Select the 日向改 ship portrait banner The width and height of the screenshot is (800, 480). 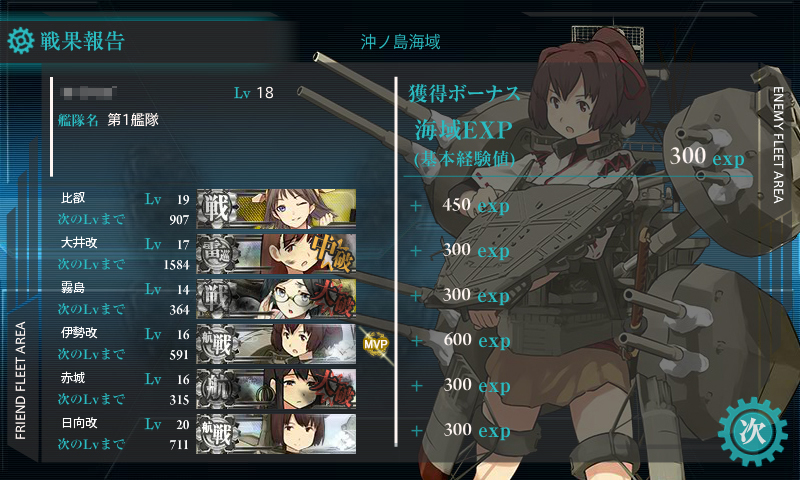[276, 433]
